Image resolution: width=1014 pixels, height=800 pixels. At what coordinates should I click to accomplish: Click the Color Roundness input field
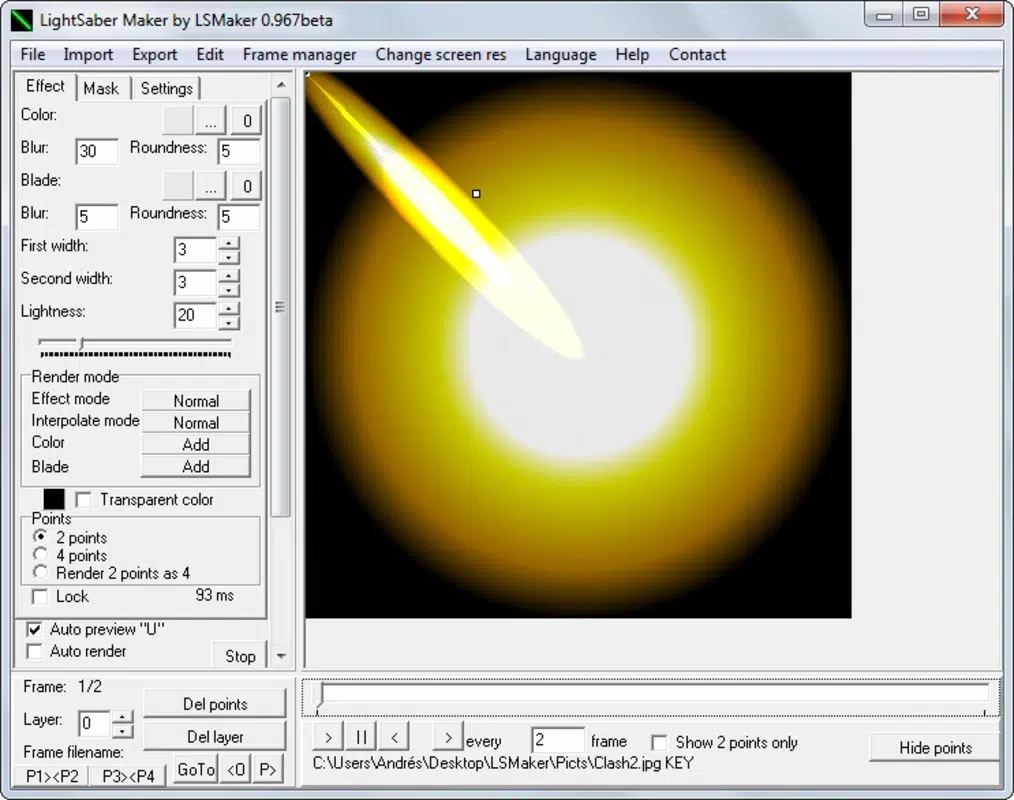(239, 151)
